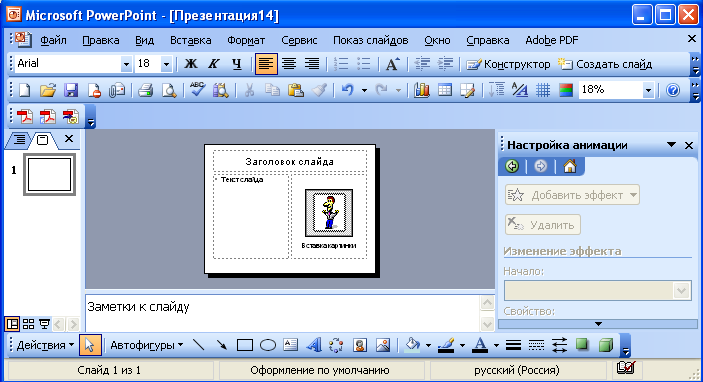Viewport: 703px width, 382px height.
Task: Click the Line Color brush swatch
Action: click(446, 345)
